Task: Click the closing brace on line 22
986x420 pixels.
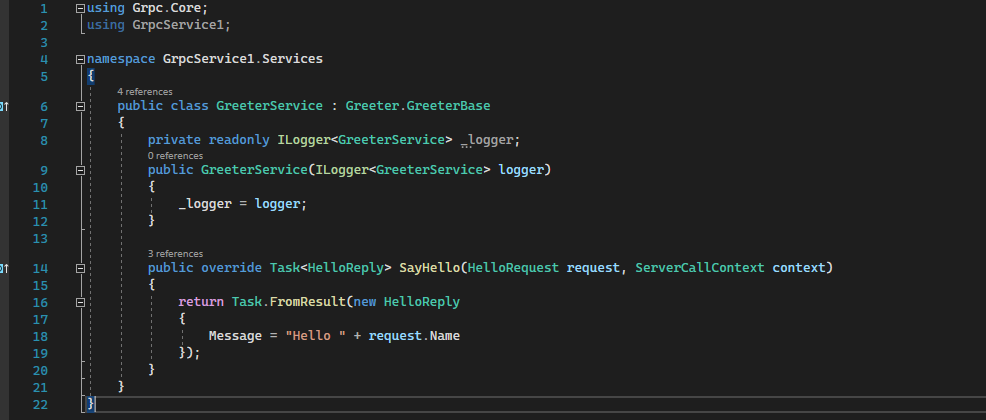Action: [x=91, y=403]
